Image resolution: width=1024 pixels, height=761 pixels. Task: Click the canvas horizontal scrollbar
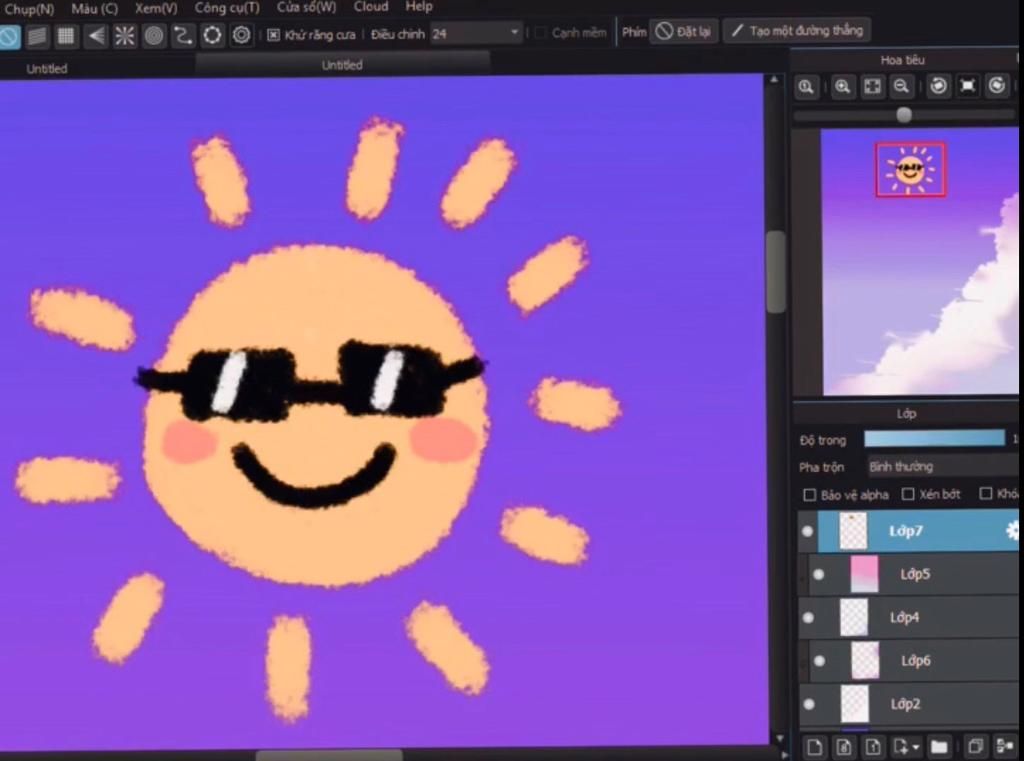[329, 755]
